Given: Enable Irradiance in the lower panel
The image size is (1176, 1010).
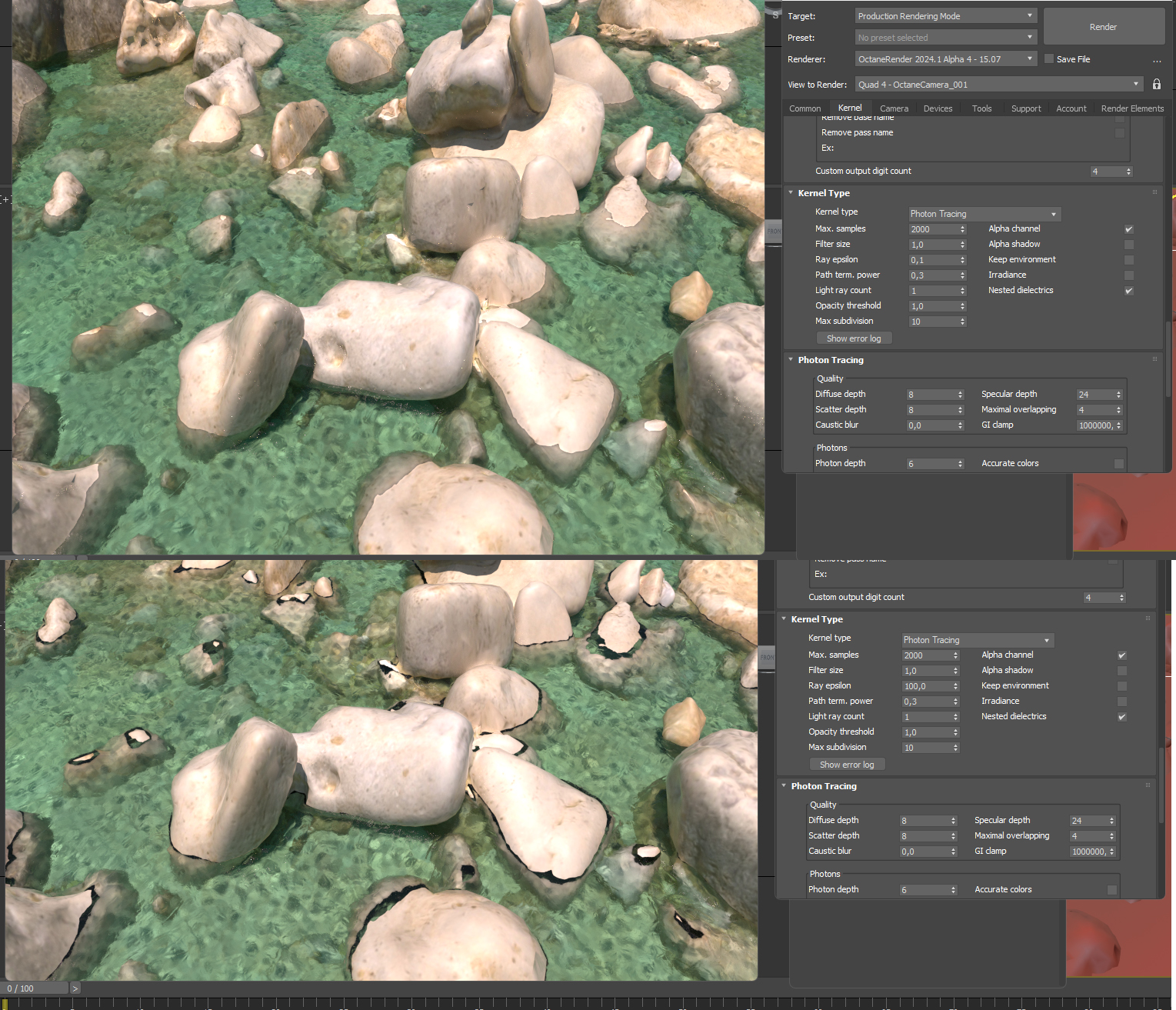Looking at the screenshot, I should tap(1122, 702).
